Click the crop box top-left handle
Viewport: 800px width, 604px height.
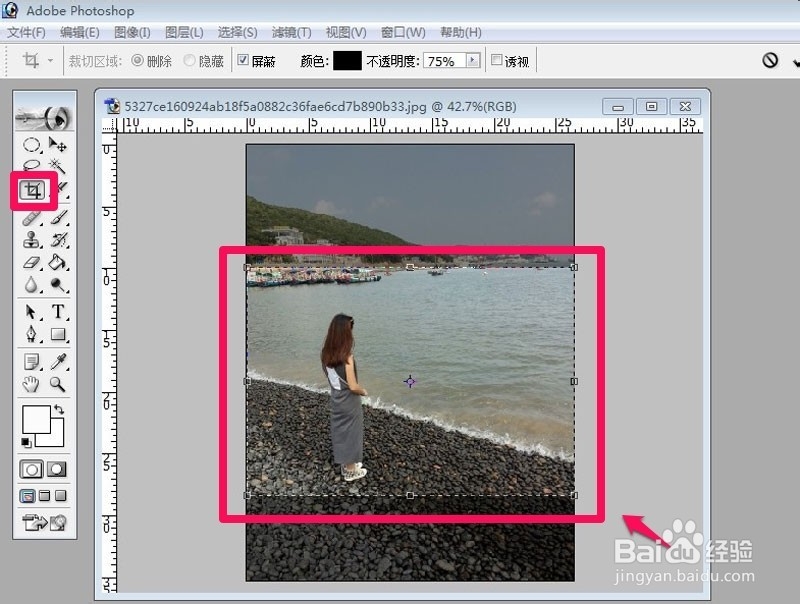click(x=247, y=267)
